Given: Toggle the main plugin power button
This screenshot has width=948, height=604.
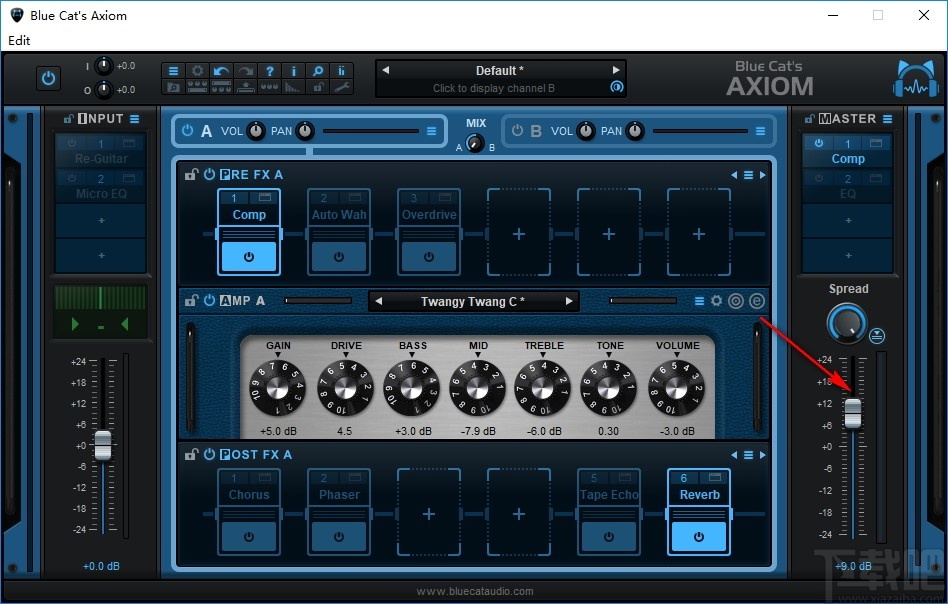Looking at the screenshot, I should (48, 79).
